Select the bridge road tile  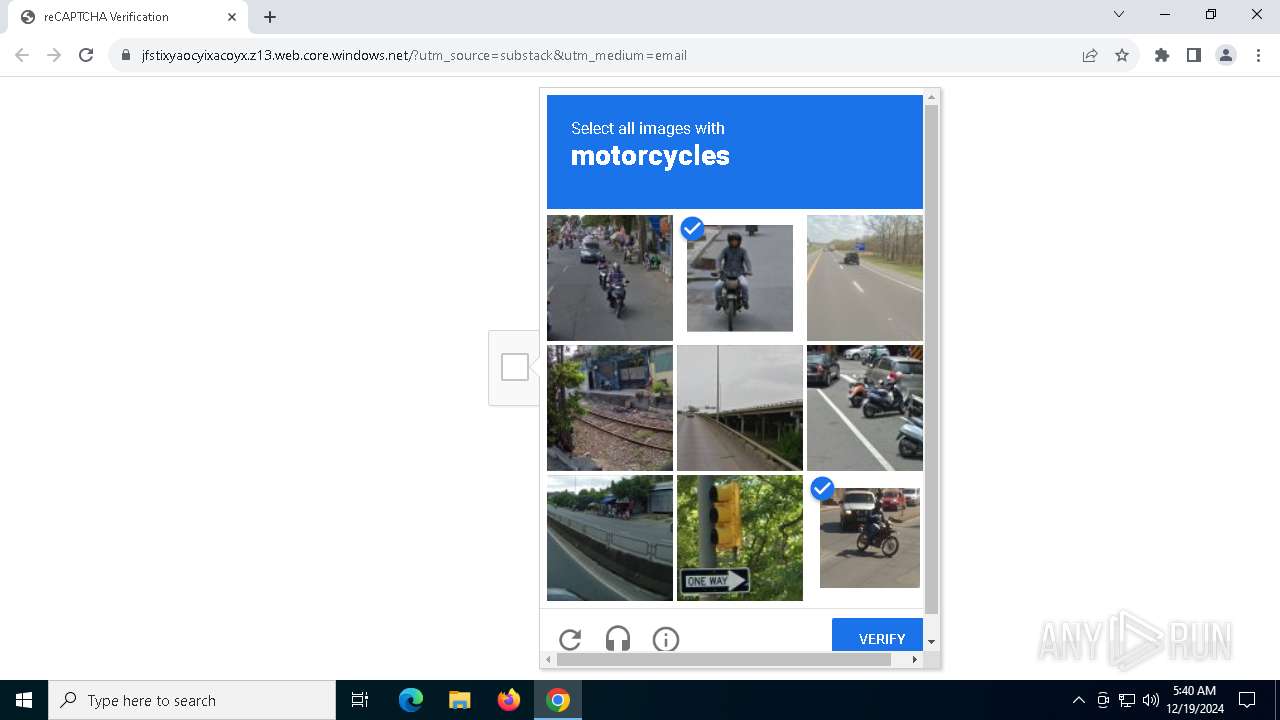tap(740, 408)
